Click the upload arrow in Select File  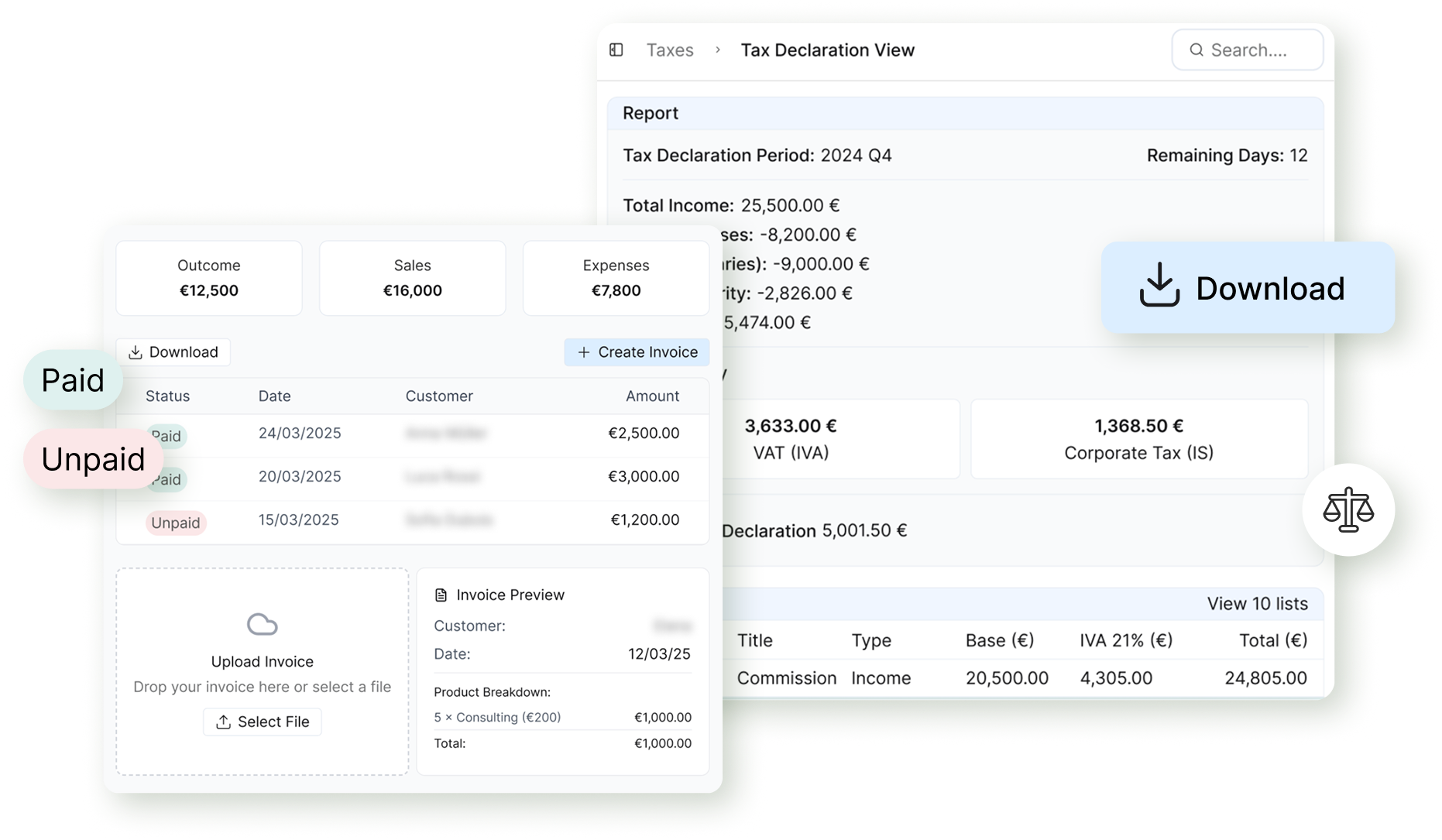(x=224, y=722)
